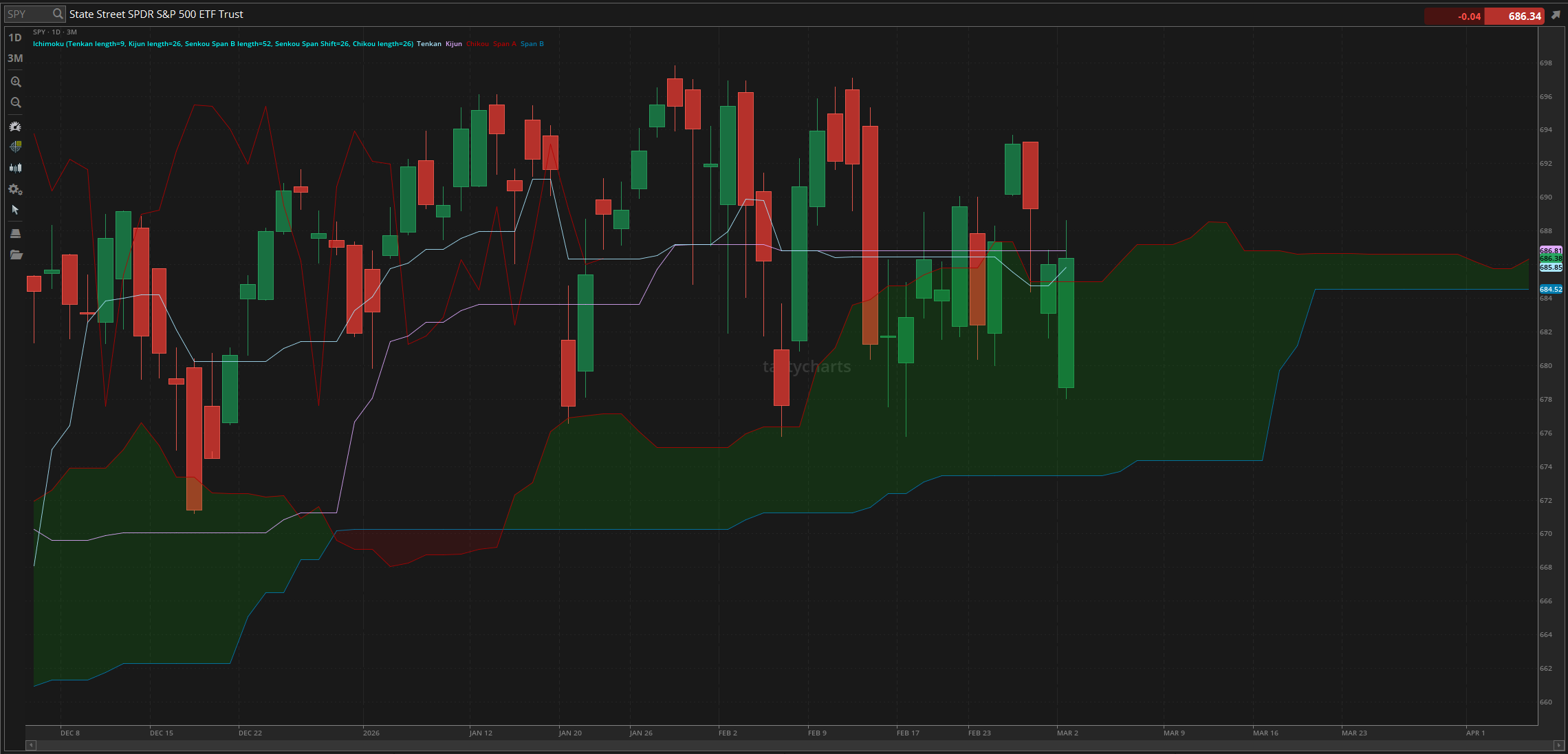Image resolution: width=1568 pixels, height=754 pixels.
Task: Toggle the crosshair data box icon
Action: click(15, 147)
